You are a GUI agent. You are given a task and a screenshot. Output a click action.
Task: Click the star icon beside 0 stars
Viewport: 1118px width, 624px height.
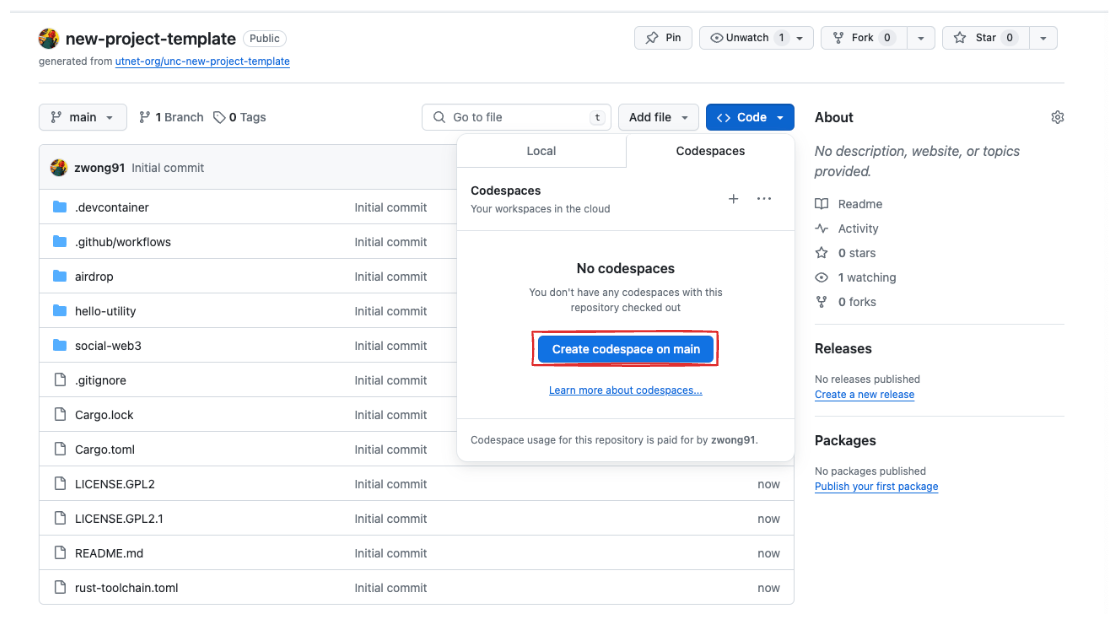[x=821, y=252]
